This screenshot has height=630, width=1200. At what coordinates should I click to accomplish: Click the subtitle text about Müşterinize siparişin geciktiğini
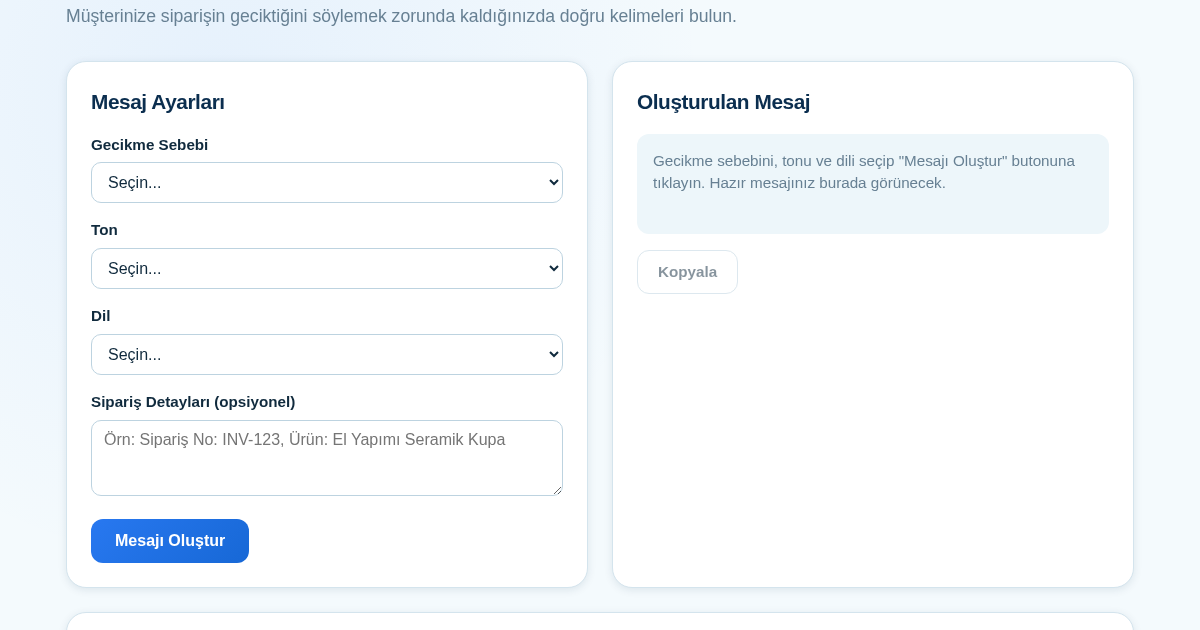pyautogui.click(x=401, y=16)
